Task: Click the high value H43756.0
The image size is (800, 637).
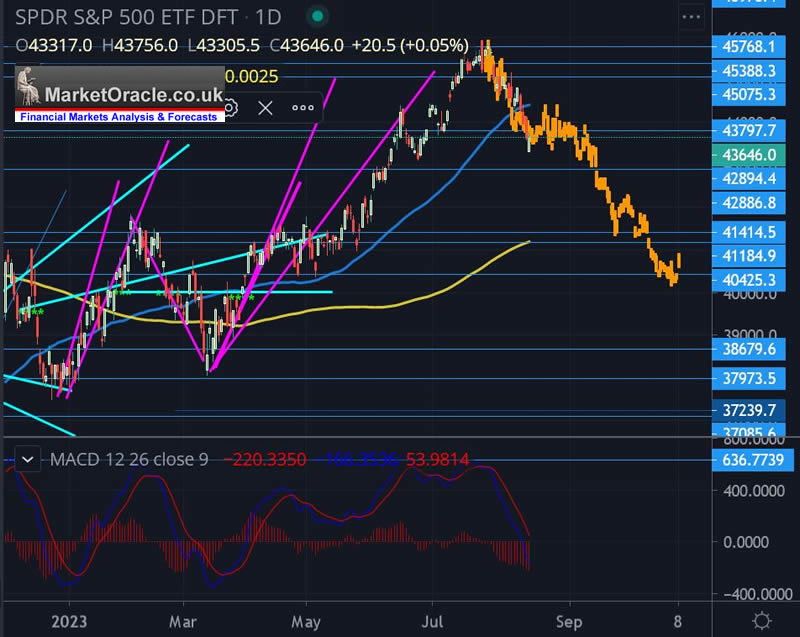Action: [140, 45]
